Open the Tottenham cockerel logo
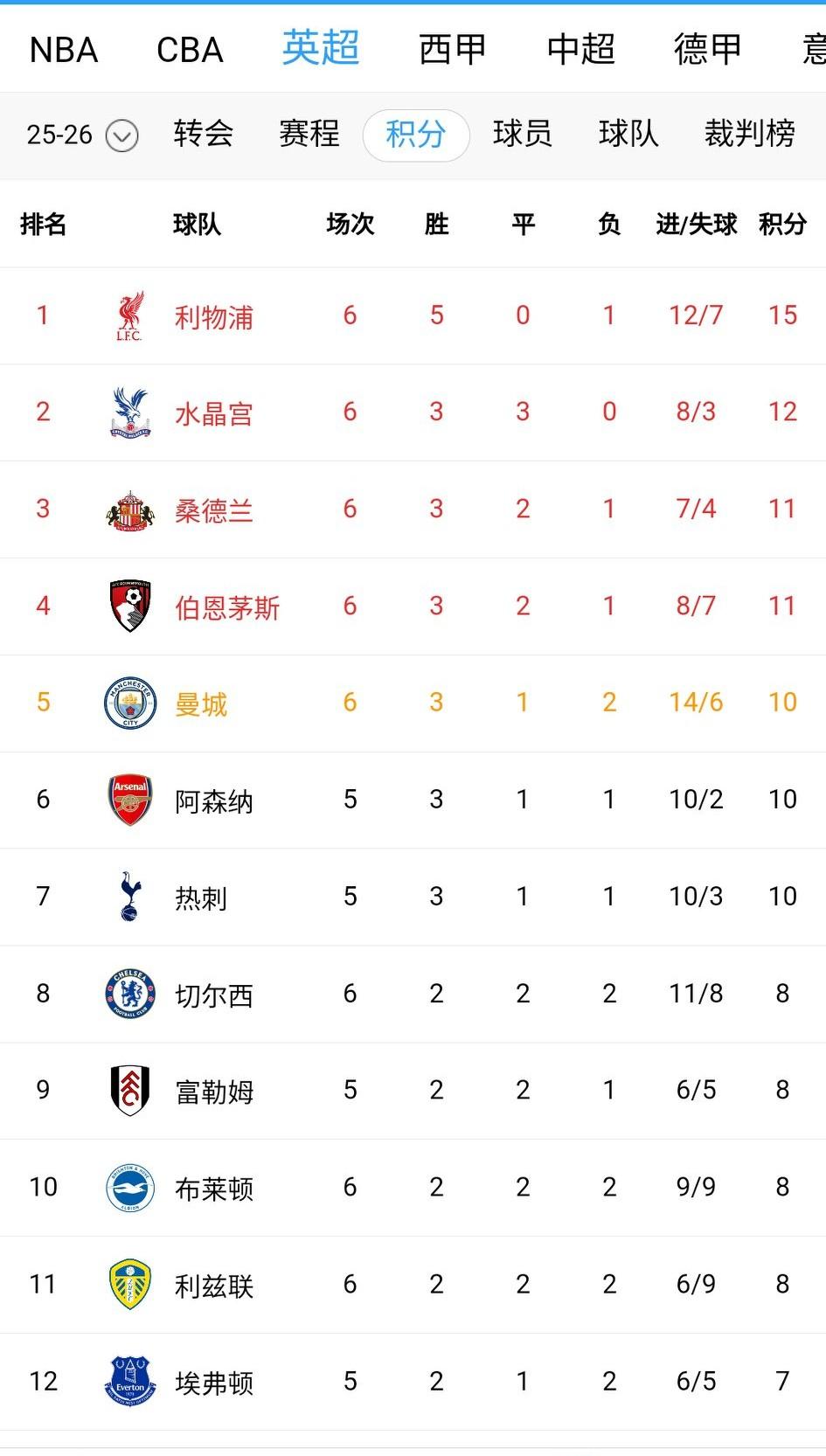This screenshot has width=826, height=1456. (129, 897)
